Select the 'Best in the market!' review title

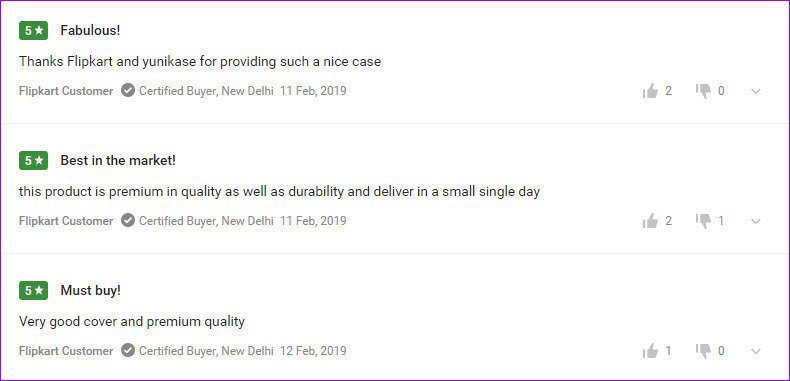118,160
